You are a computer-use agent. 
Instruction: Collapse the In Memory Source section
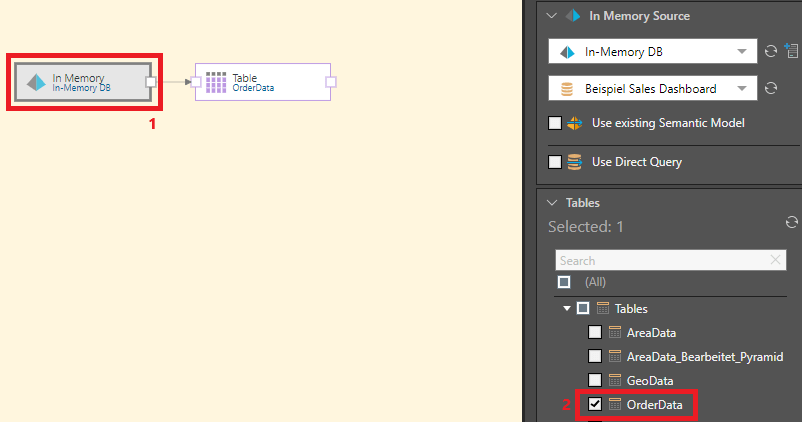click(x=550, y=16)
